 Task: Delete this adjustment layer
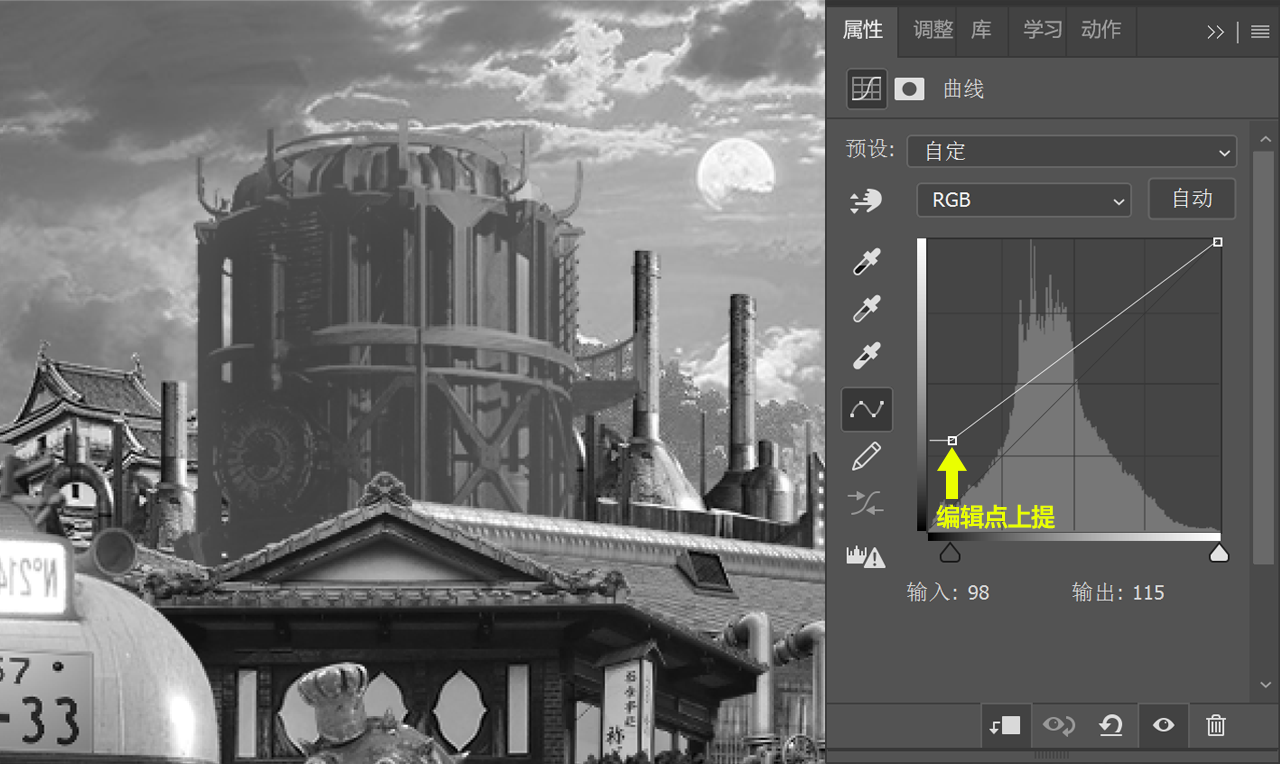[x=1216, y=726]
